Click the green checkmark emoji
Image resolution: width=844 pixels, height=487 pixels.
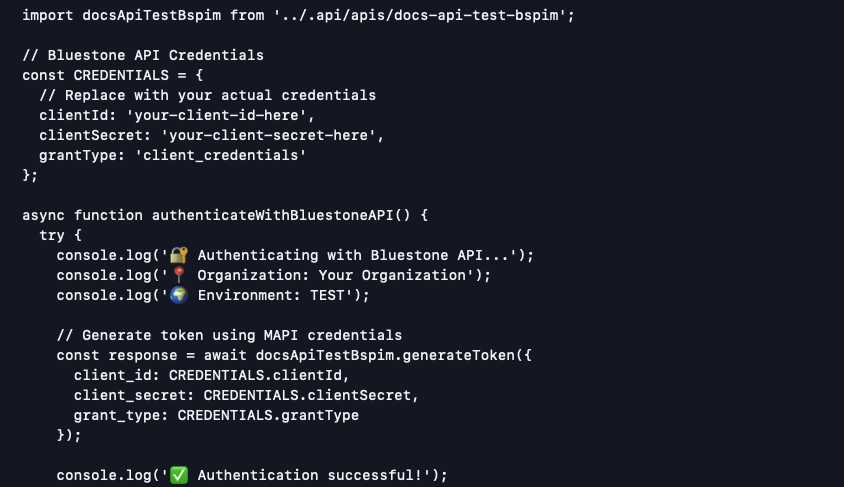(179, 475)
